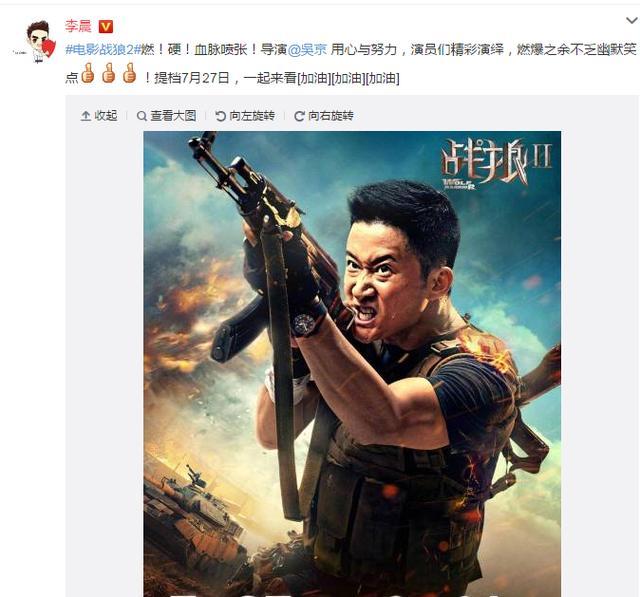This screenshot has width=640, height=597.
Task: Click the first thumbs-up emoji
Action: click(x=88, y=73)
